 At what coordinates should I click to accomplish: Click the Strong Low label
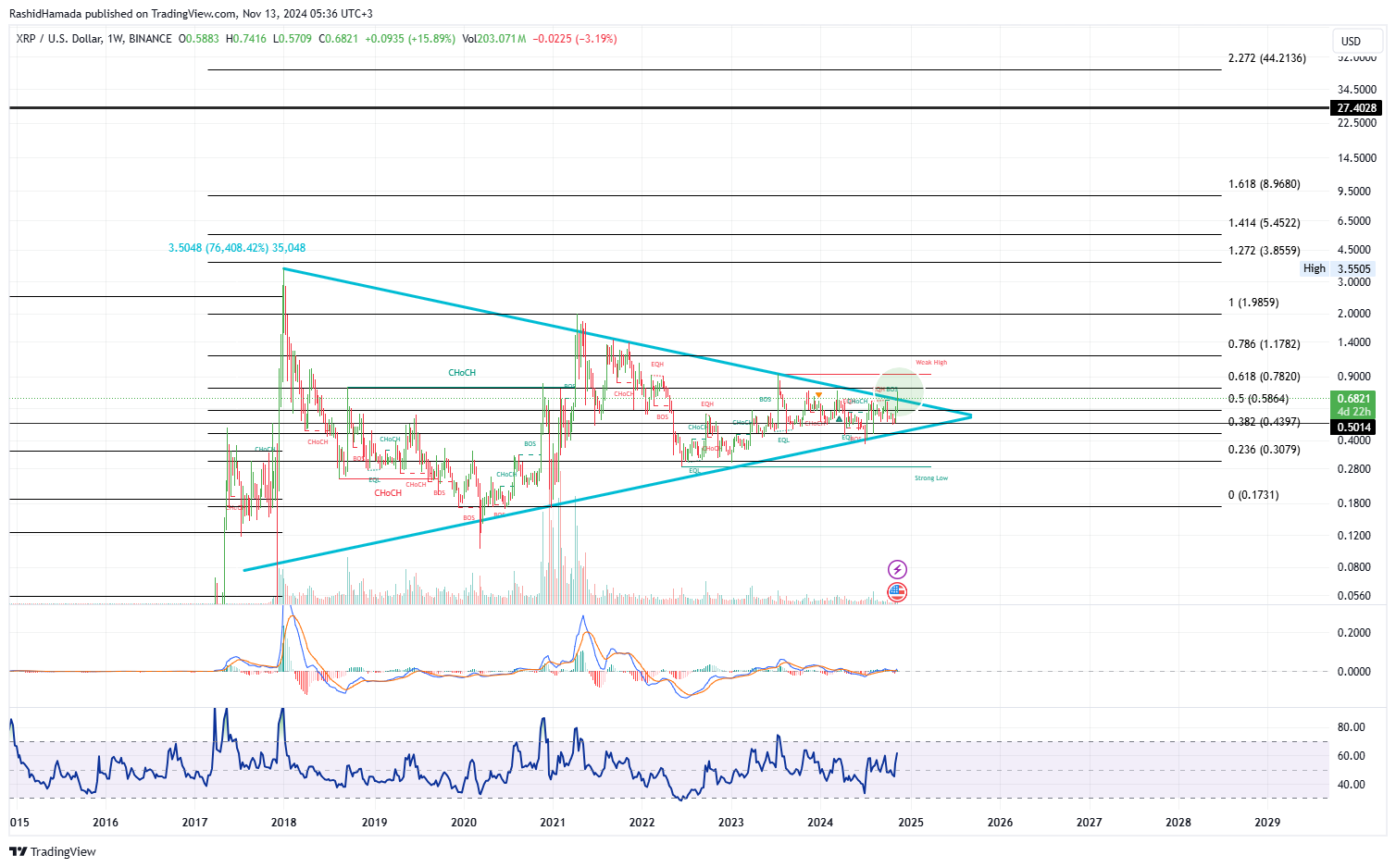(931, 478)
